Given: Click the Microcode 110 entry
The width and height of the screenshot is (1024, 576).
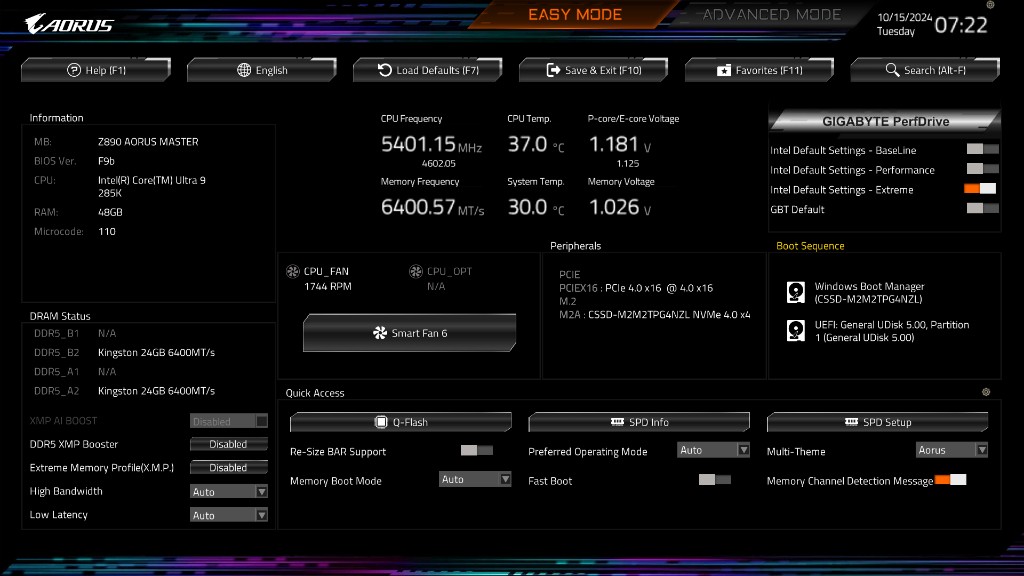Looking at the screenshot, I should click(75, 232).
